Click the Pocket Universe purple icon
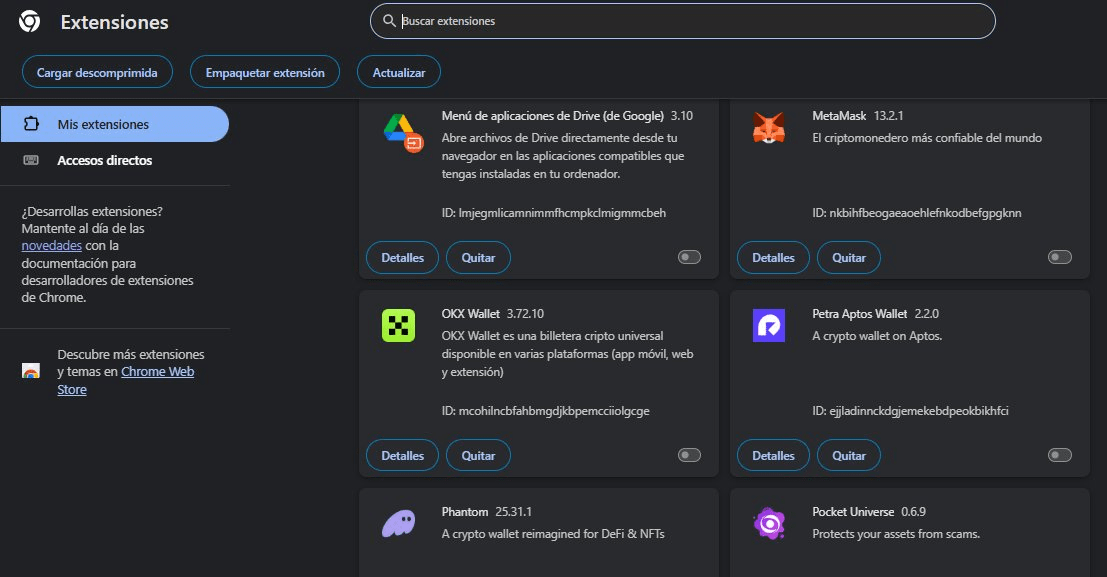The image size is (1107, 577). tap(769, 524)
